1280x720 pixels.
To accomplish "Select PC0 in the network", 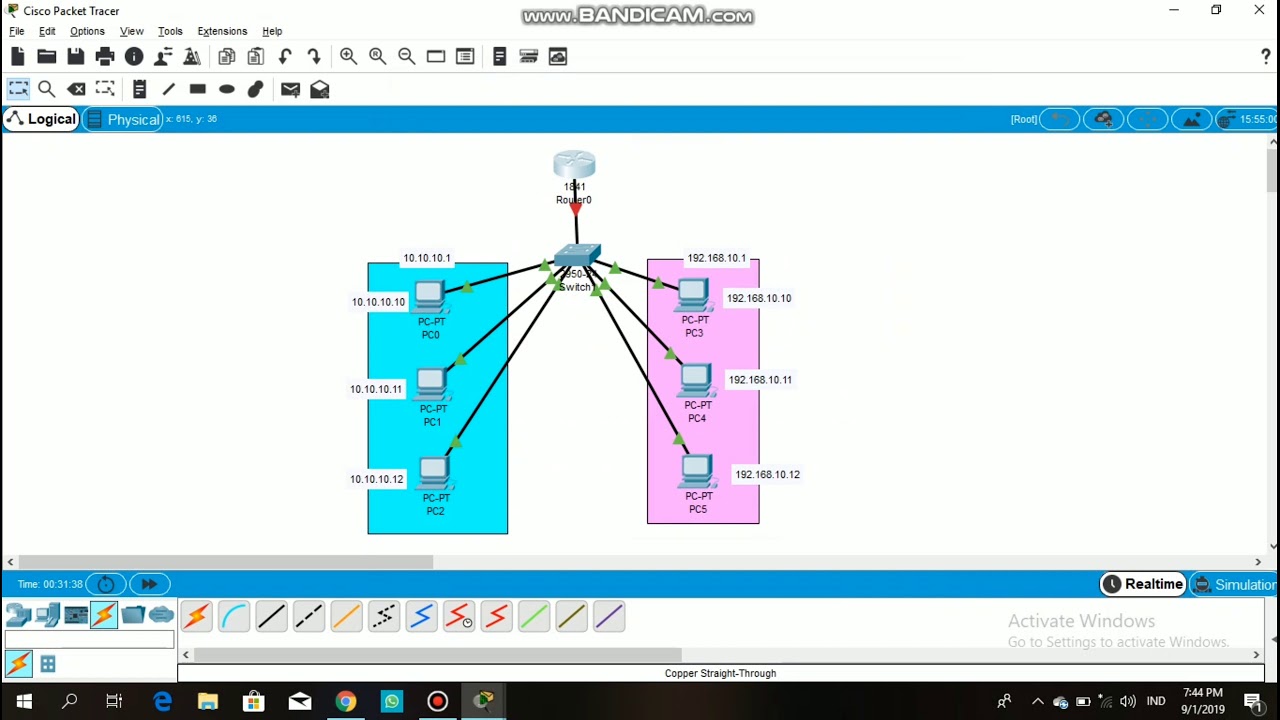I will click(x=429, y=297).
